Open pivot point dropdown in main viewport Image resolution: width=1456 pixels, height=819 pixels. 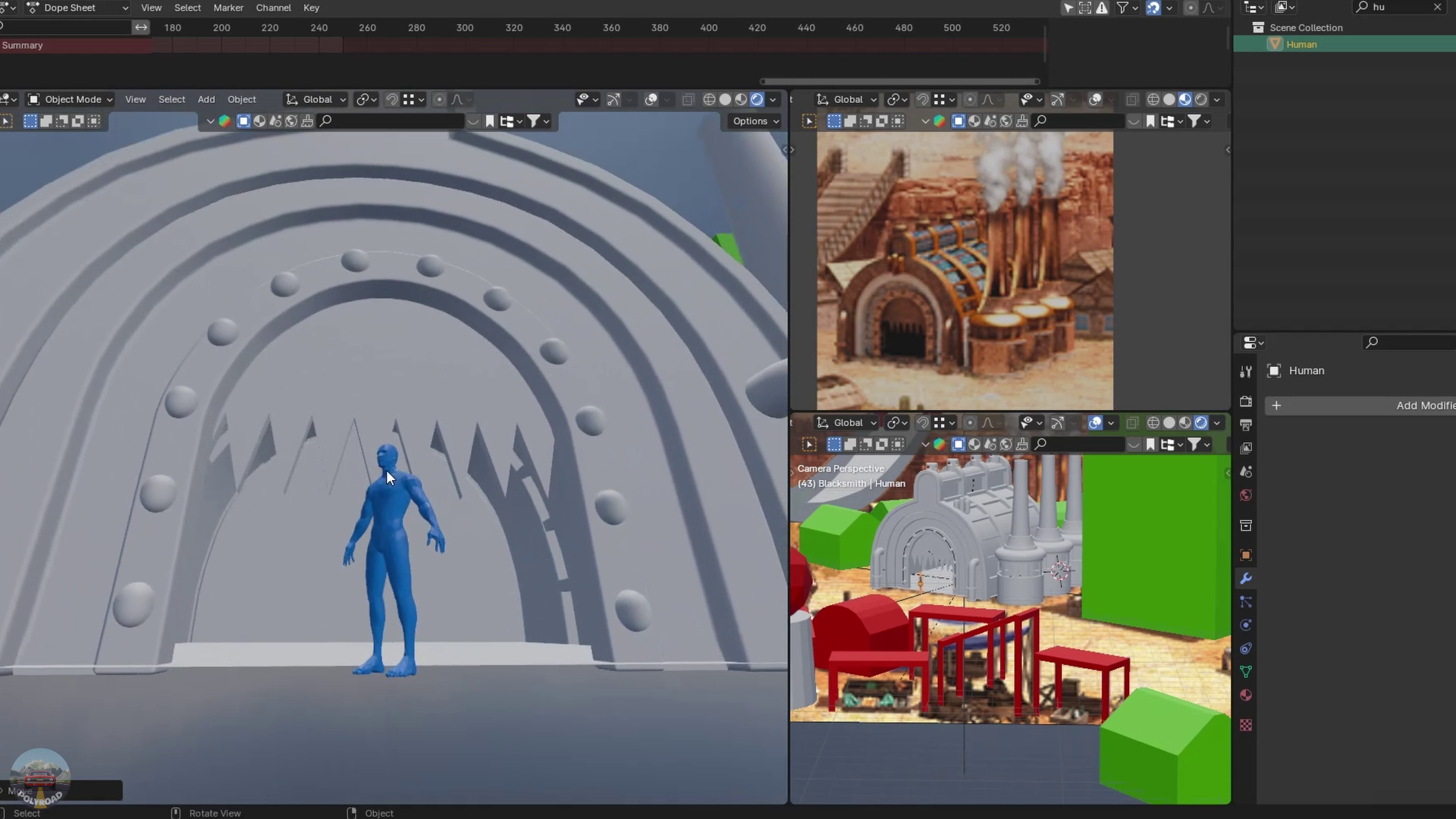pyautogui.click(x=367, y=99)
